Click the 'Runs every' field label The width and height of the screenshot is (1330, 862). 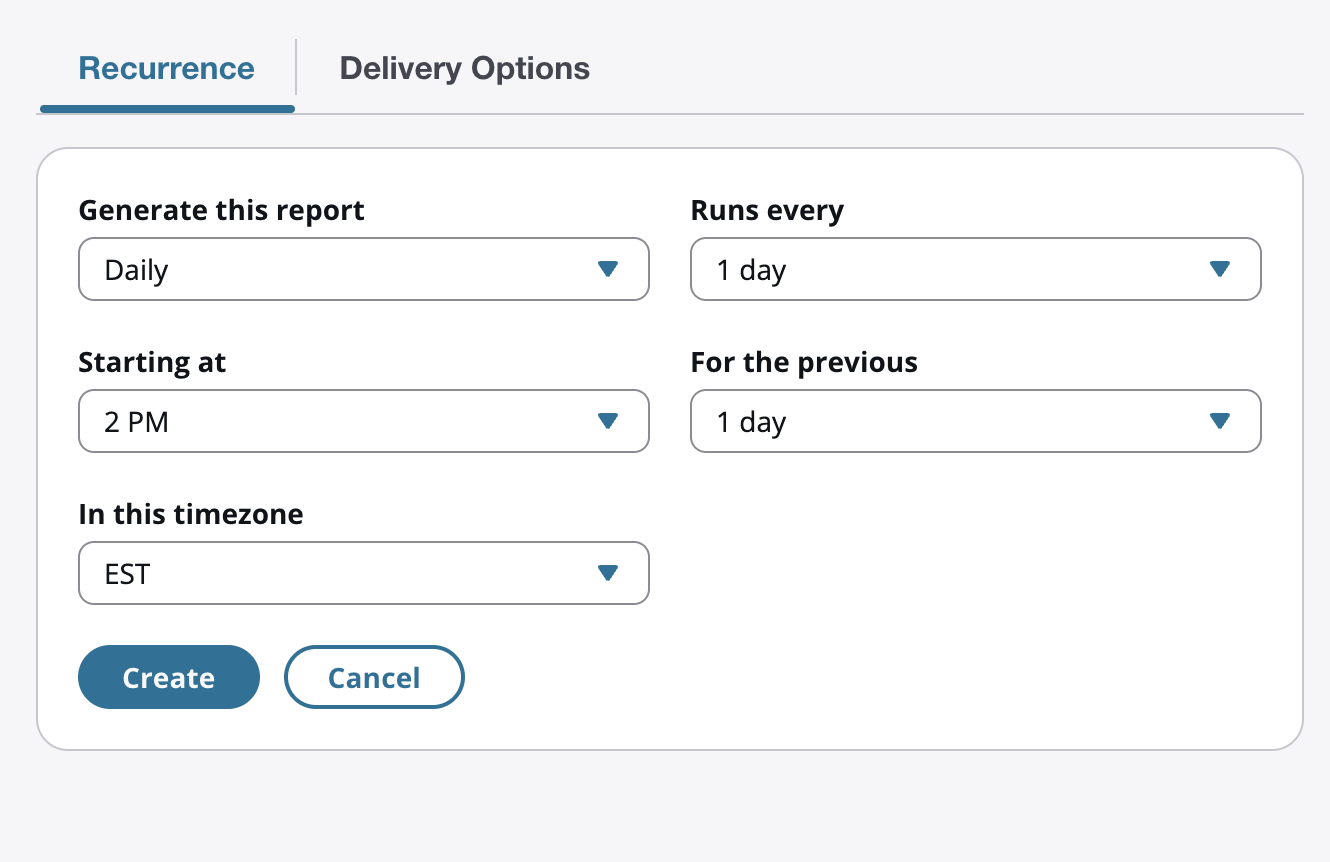click(x=767, y=210)
